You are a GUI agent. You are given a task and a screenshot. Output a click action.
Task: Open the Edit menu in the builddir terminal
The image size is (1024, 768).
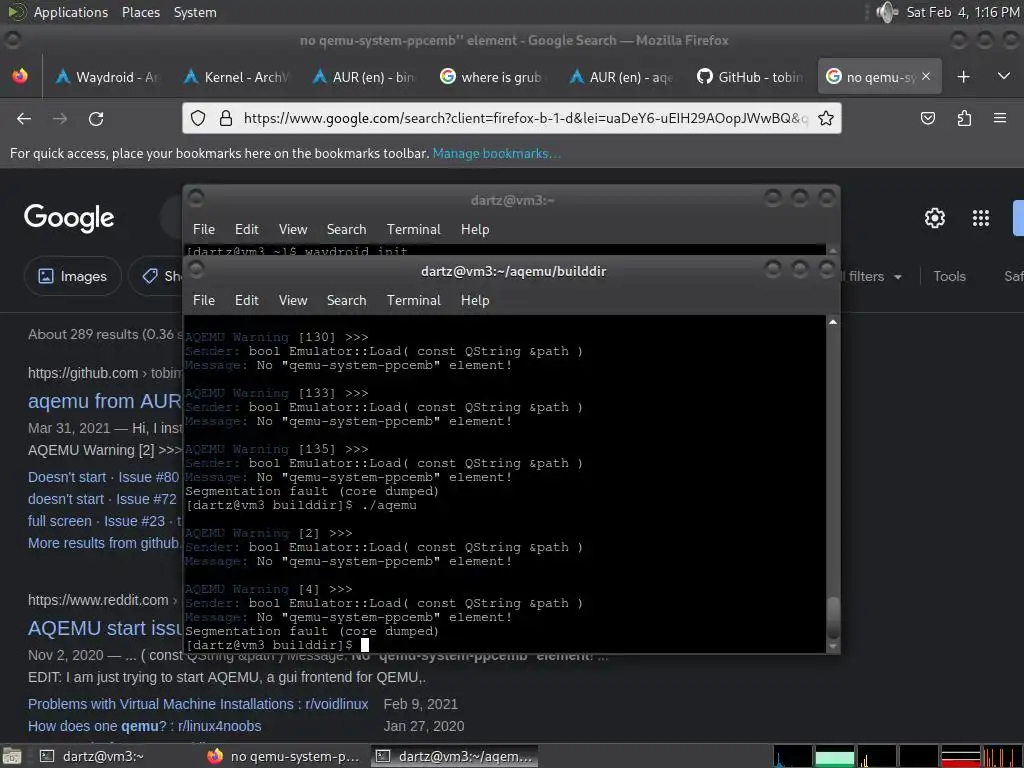pos(246,300)
